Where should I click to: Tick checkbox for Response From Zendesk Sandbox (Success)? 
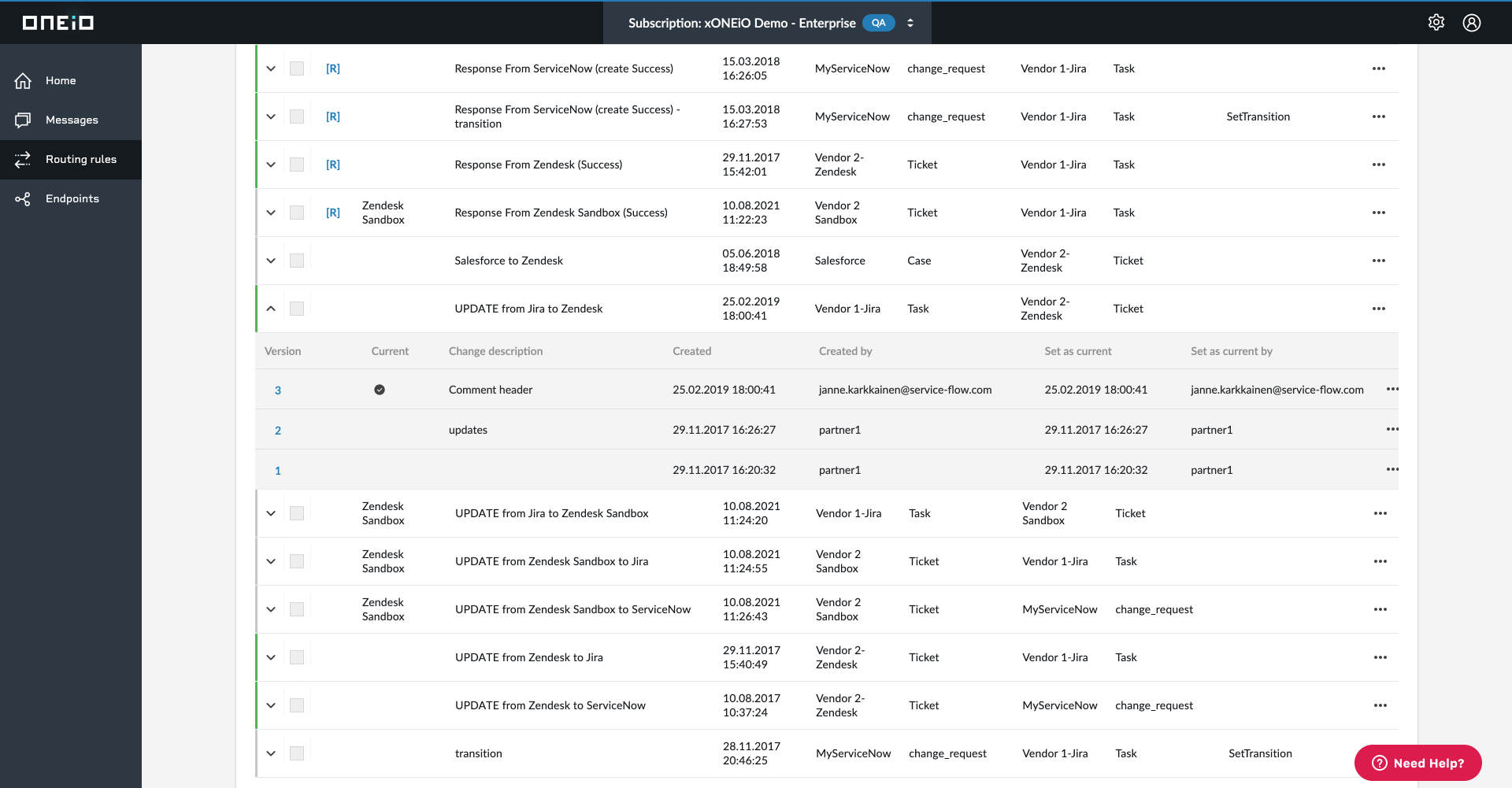(297, 213)
